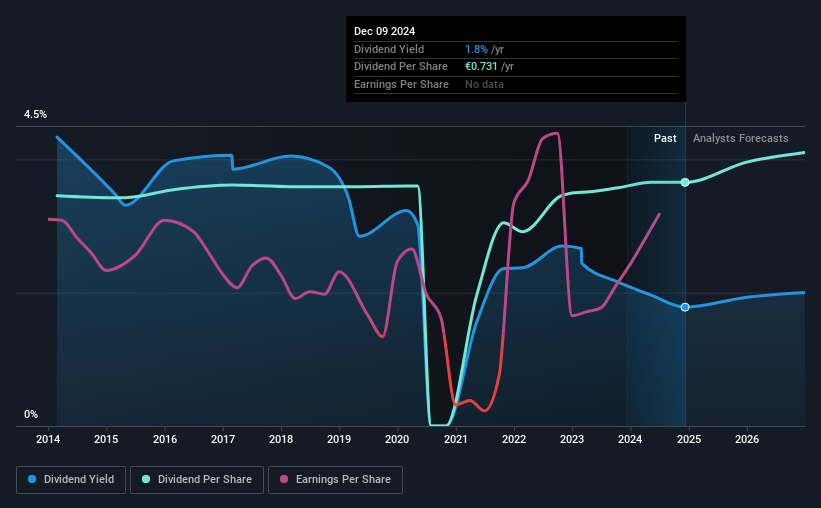Click the 2024 x-axis label

[x=630, y=439]
